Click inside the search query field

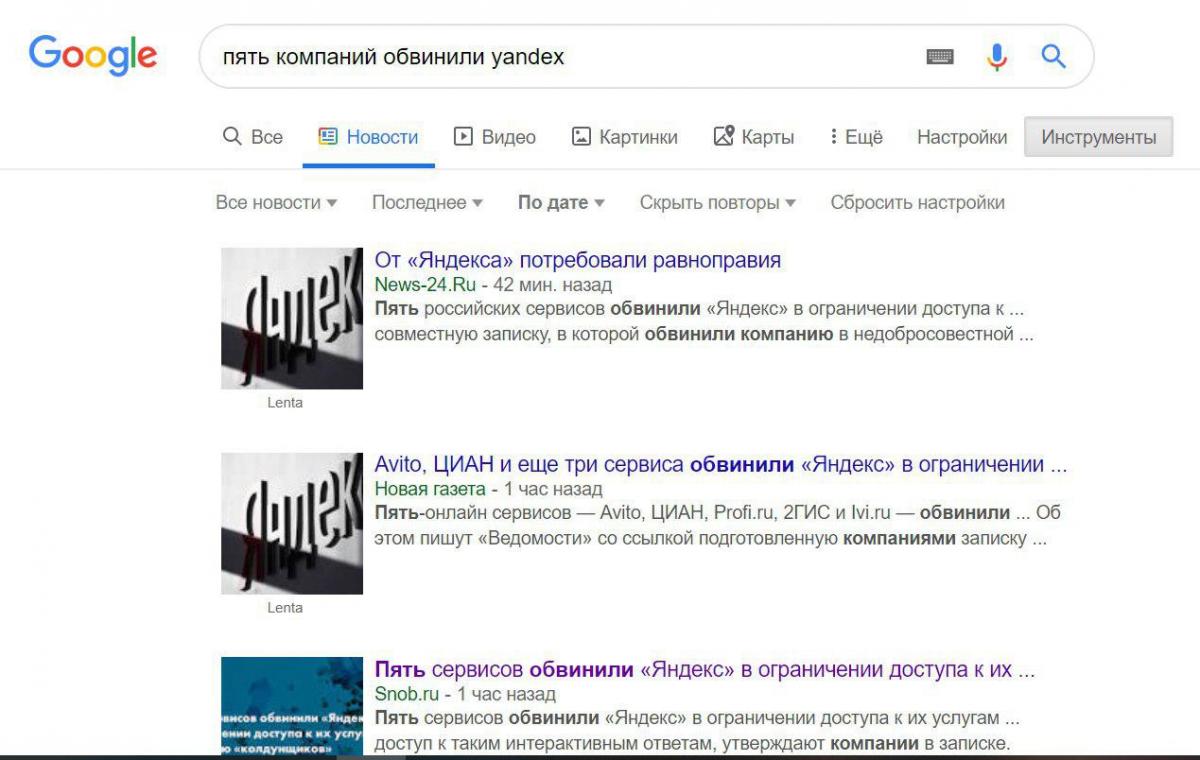tap(560, 57)
